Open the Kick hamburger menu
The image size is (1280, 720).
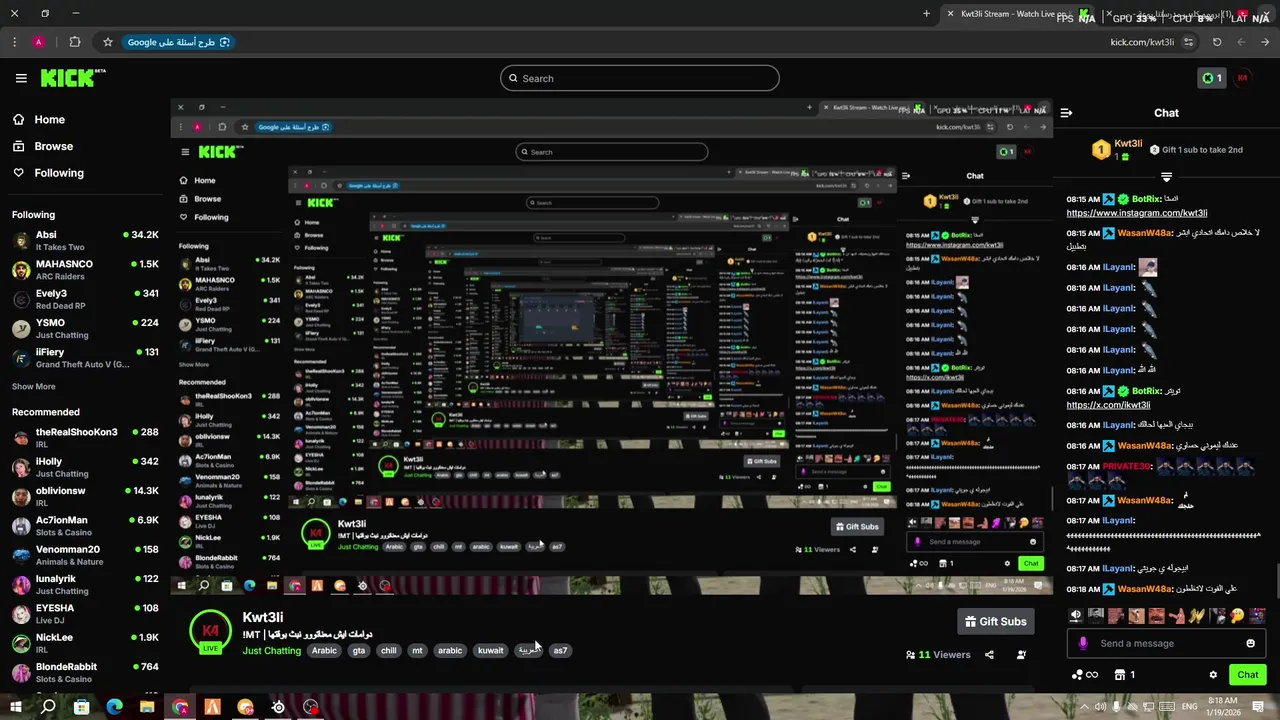[21, 78]
